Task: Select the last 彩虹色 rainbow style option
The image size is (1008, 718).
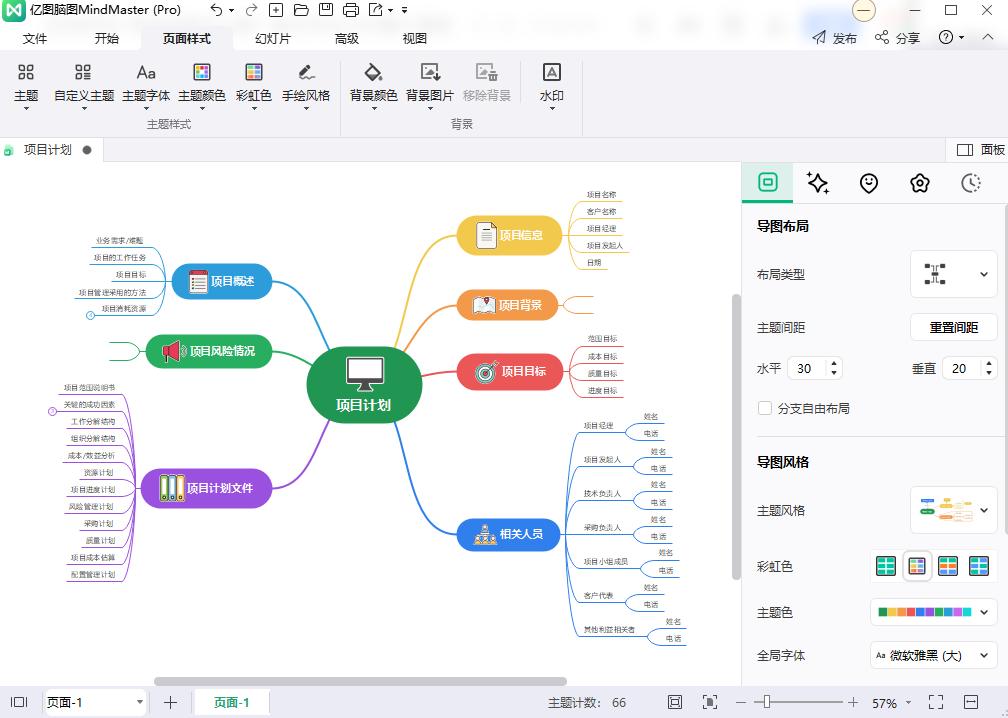Action: coord(981,566)
